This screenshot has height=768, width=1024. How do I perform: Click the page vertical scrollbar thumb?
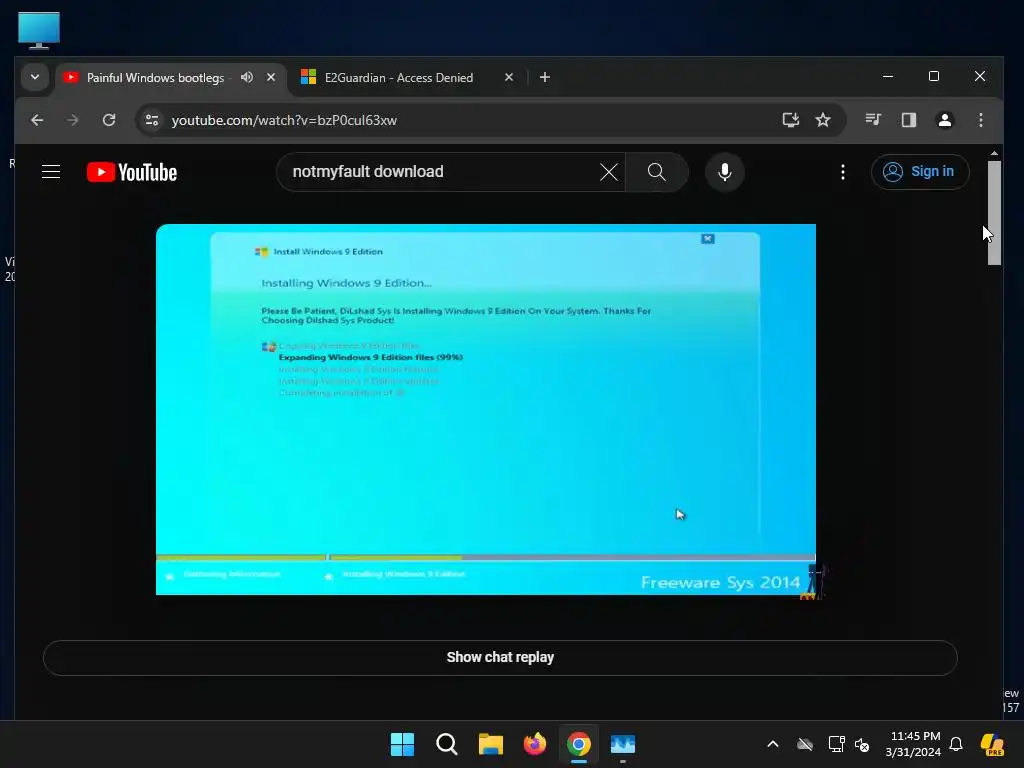coord(994,212)
